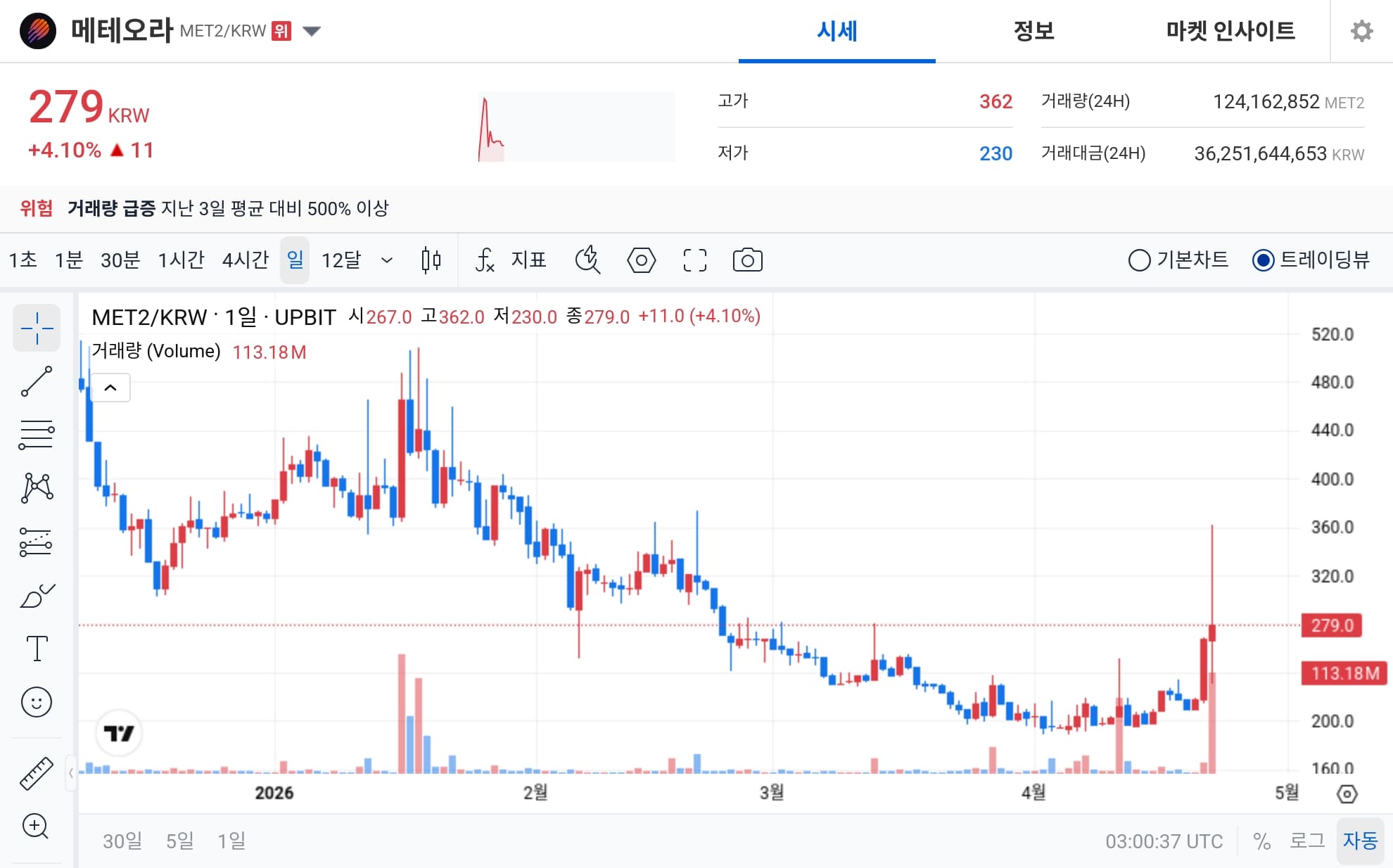
Task: Take a chart snapshot with the camera icon
Action: [x=748, y=260]
